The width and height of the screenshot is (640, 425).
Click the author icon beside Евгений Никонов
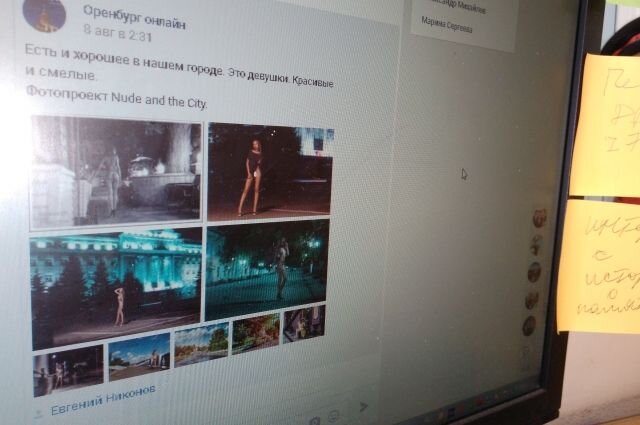39,414
